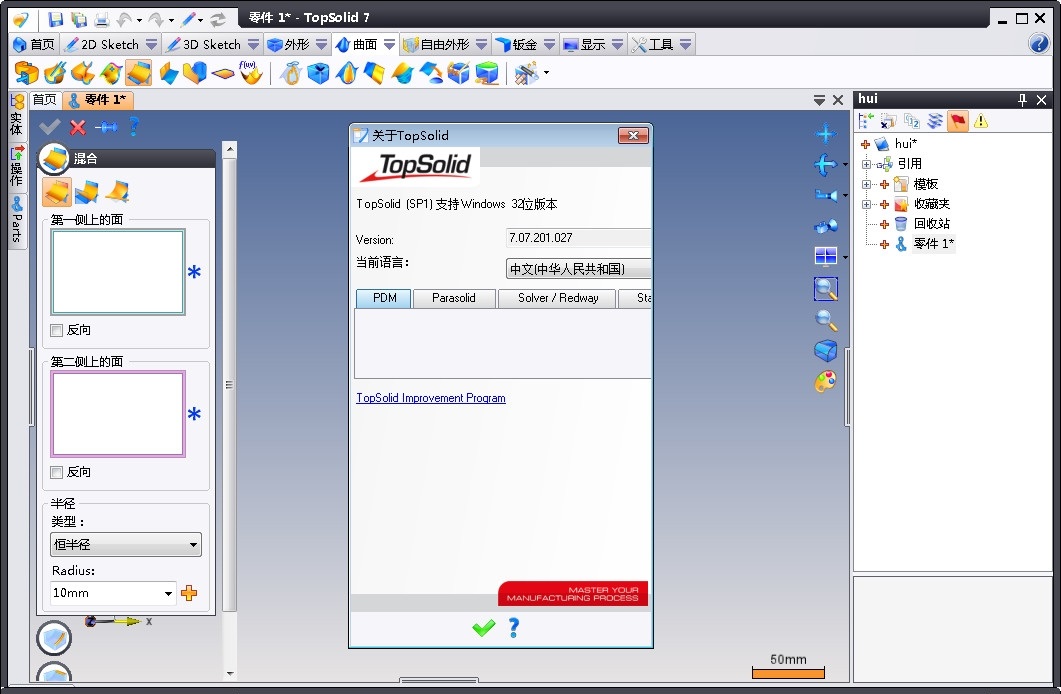The height and width of the screenshot is (694, 1061).
Task: Open the 当前语言 language dropdown
Action: click(x=579, y=269)
